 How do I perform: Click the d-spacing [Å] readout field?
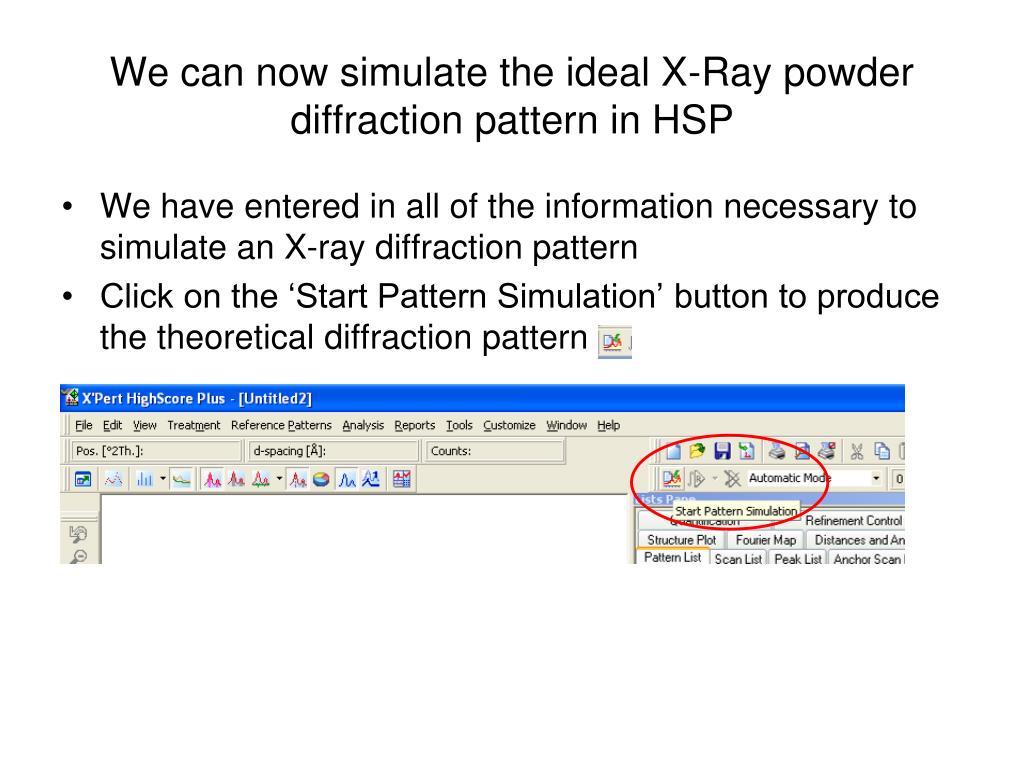(x=333, y=451)
